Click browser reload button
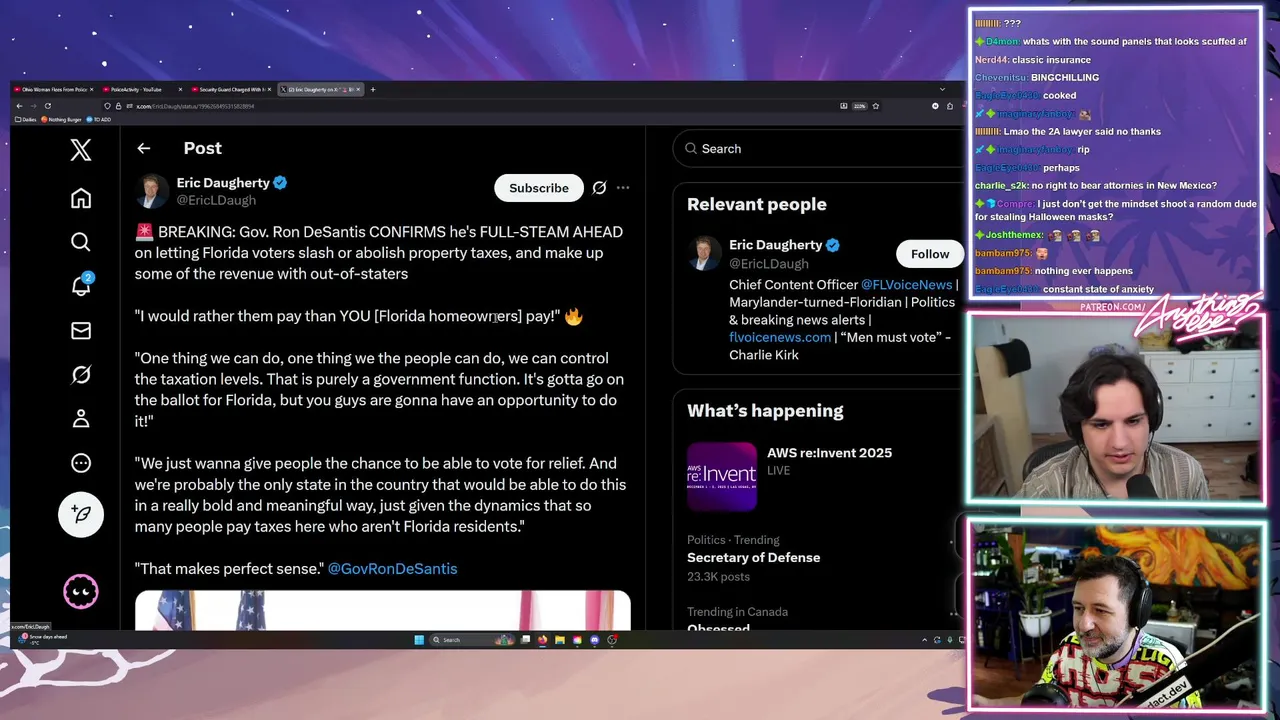The width and height of the screenshot is (1280, 720). [x=47, y=106]
